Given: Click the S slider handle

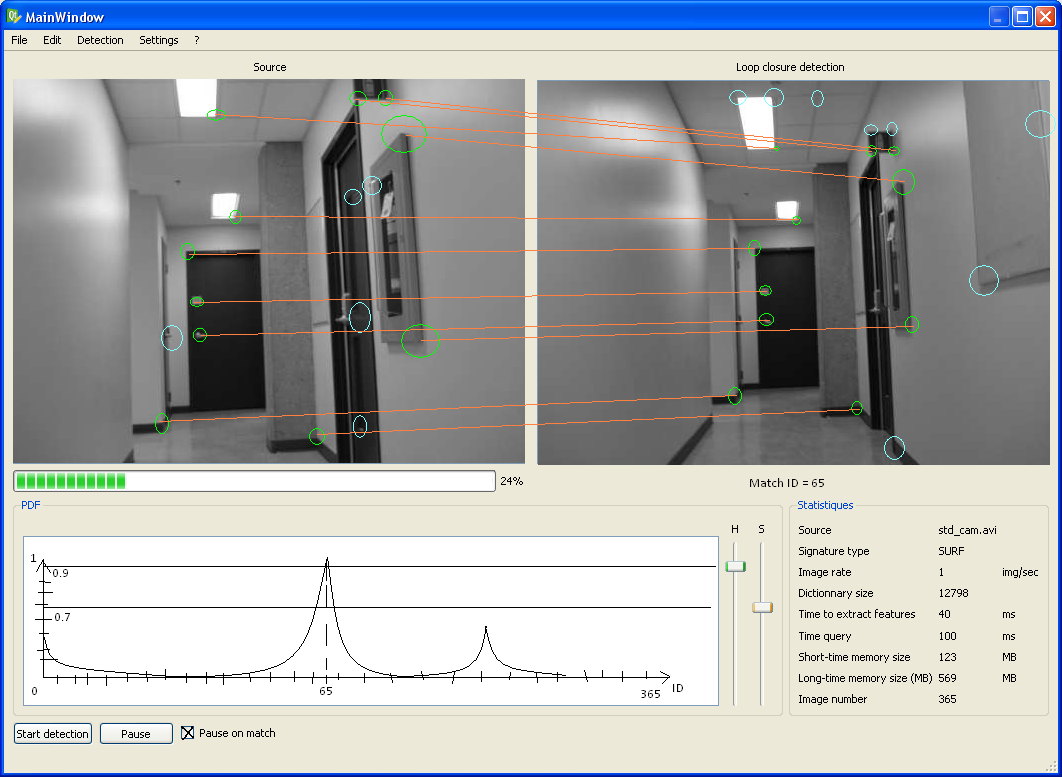Looking at the screenshot, I should tap(763, 608).
